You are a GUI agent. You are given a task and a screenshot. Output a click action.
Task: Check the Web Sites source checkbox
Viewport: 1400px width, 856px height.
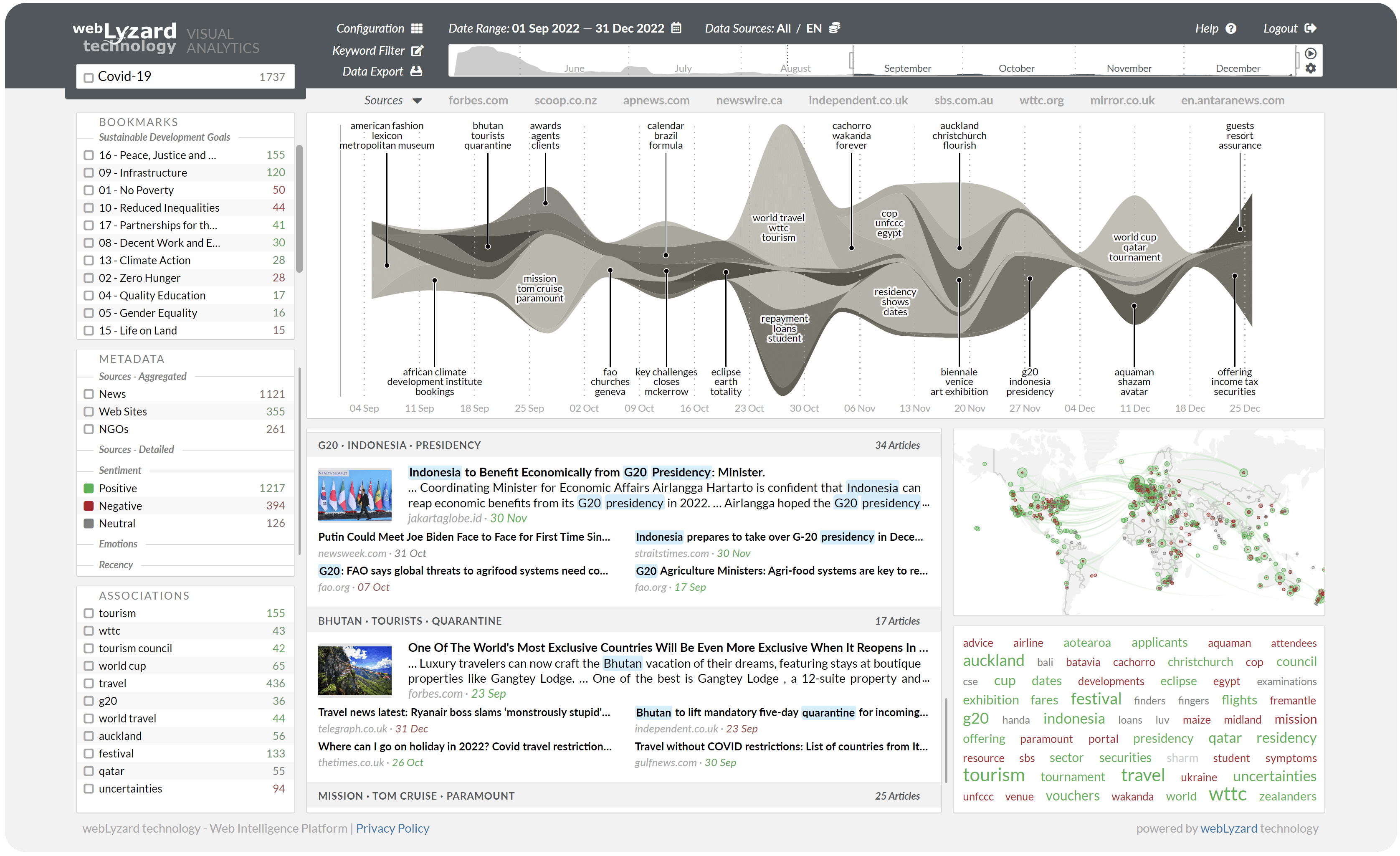pyautogui.click(x=89, y=412)
